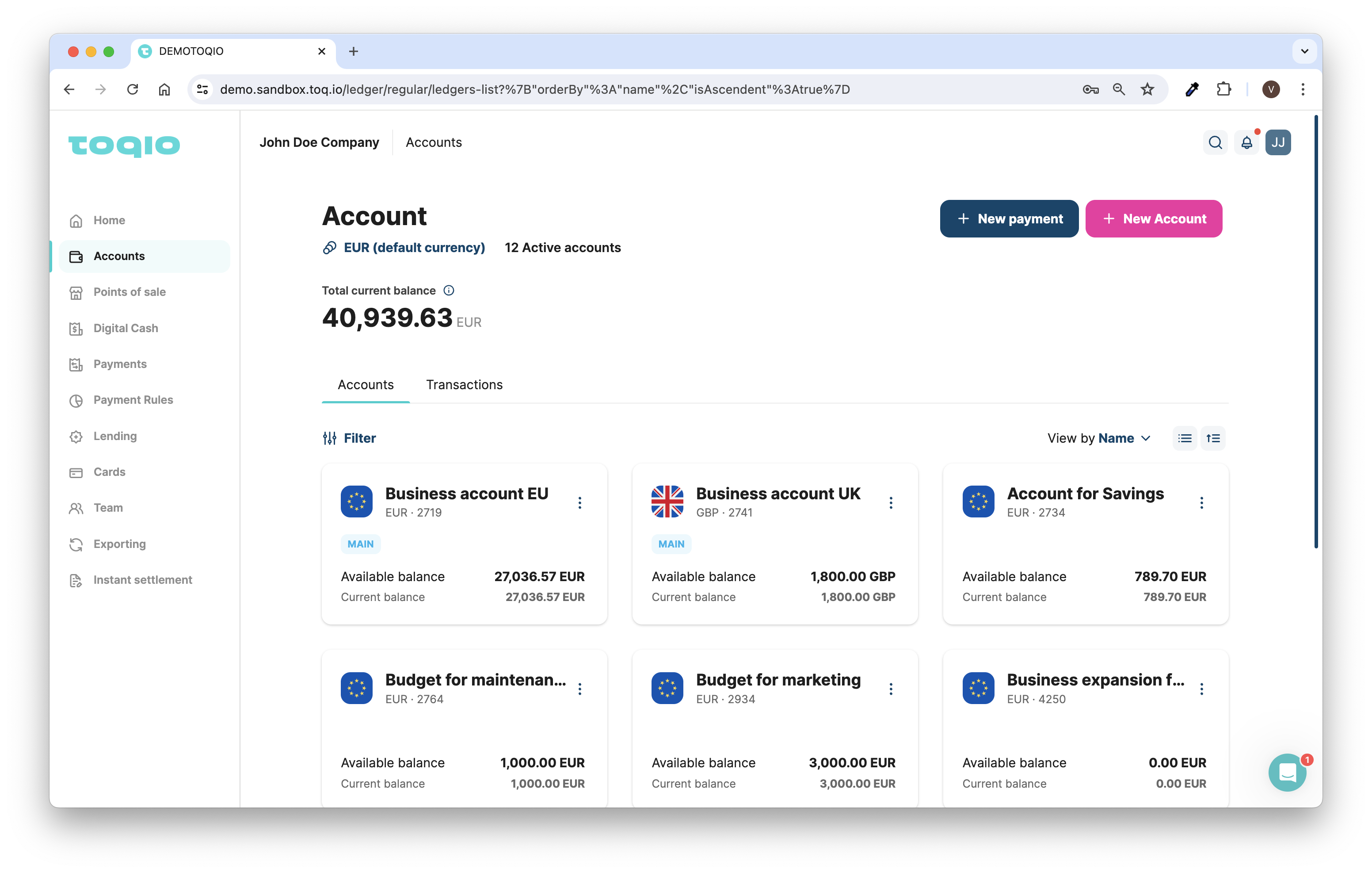Image resolution: width=1372 pixels, height=873 pixels.
Task: Open options menu for Budget for maintenance
Action: (x=579, y=689)
